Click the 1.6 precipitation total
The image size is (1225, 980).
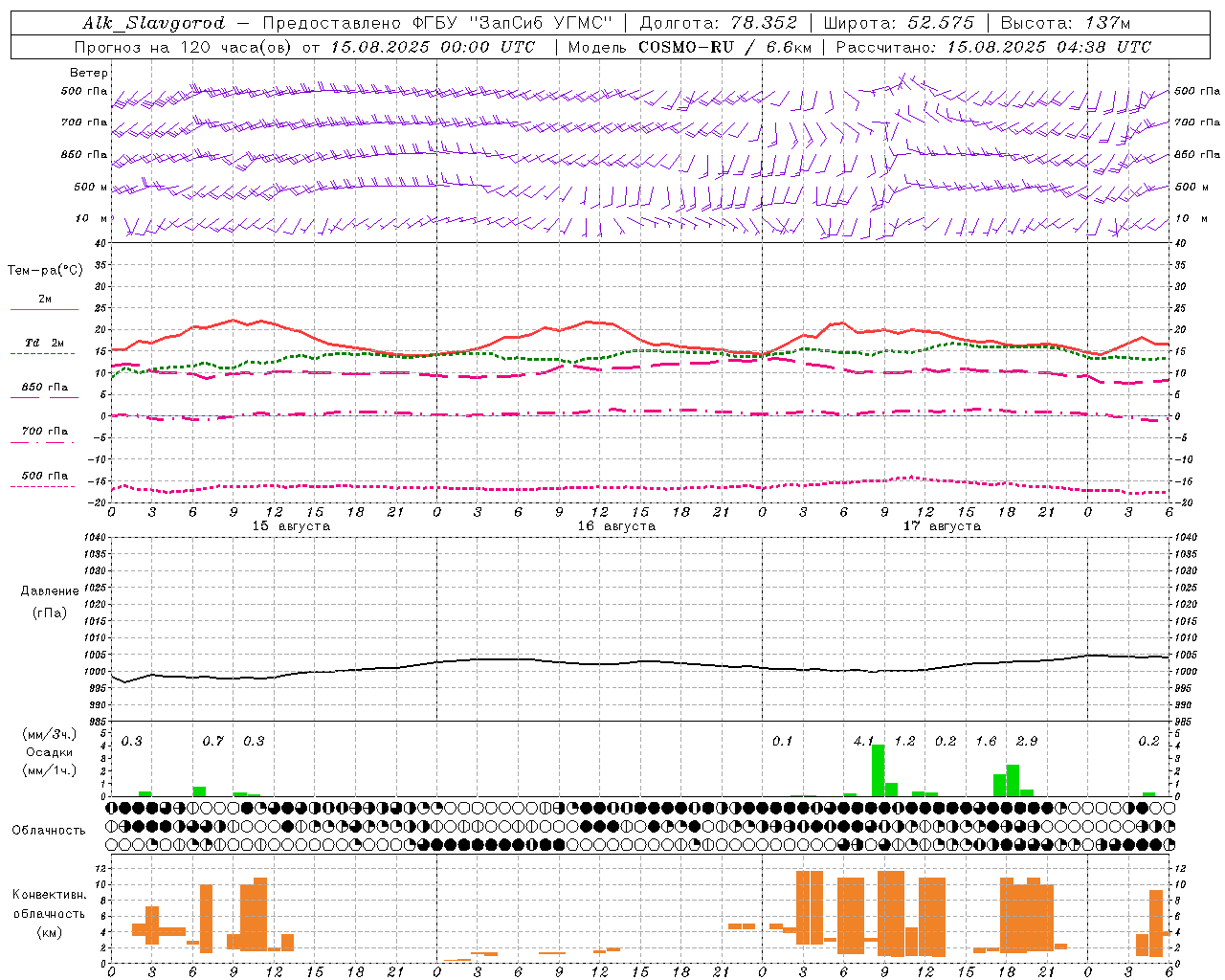pyautogui.click(x=986, y=742)
